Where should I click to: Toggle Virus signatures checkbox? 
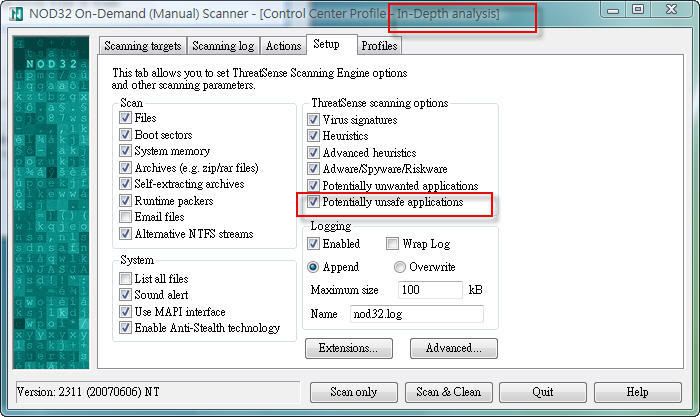point(313,120)
